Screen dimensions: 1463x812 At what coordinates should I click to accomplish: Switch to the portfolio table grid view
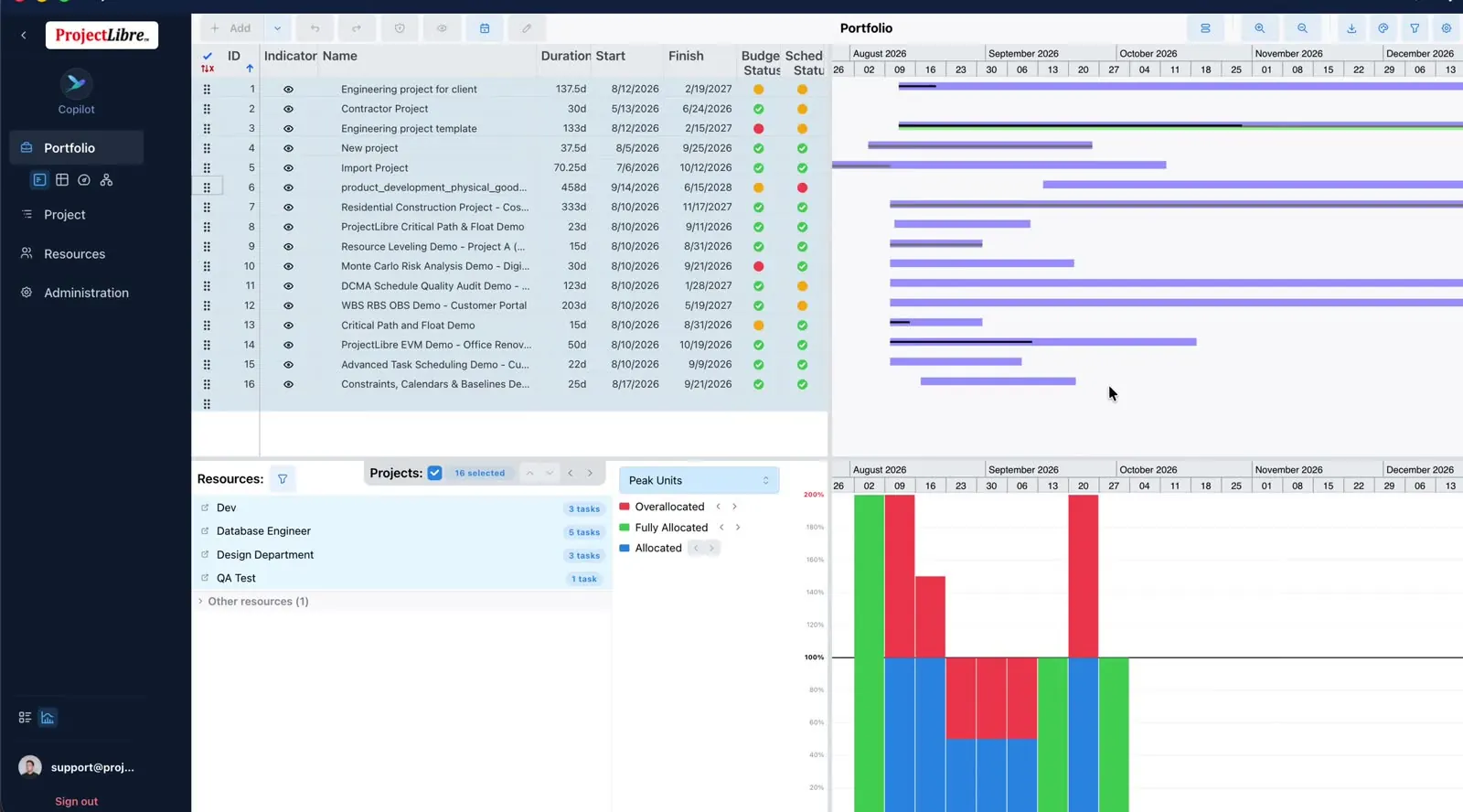click(62, 180)
